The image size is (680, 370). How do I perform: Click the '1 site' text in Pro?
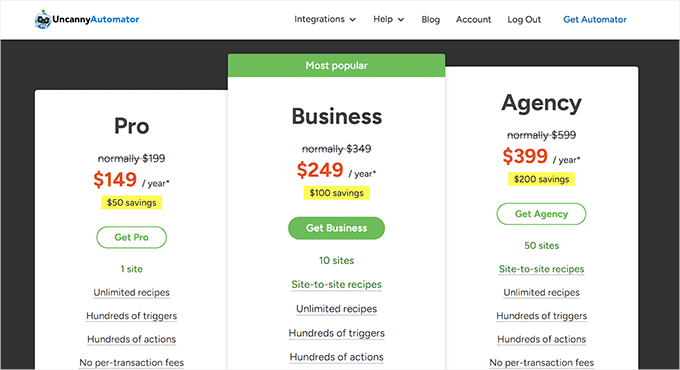pos(131,269)
